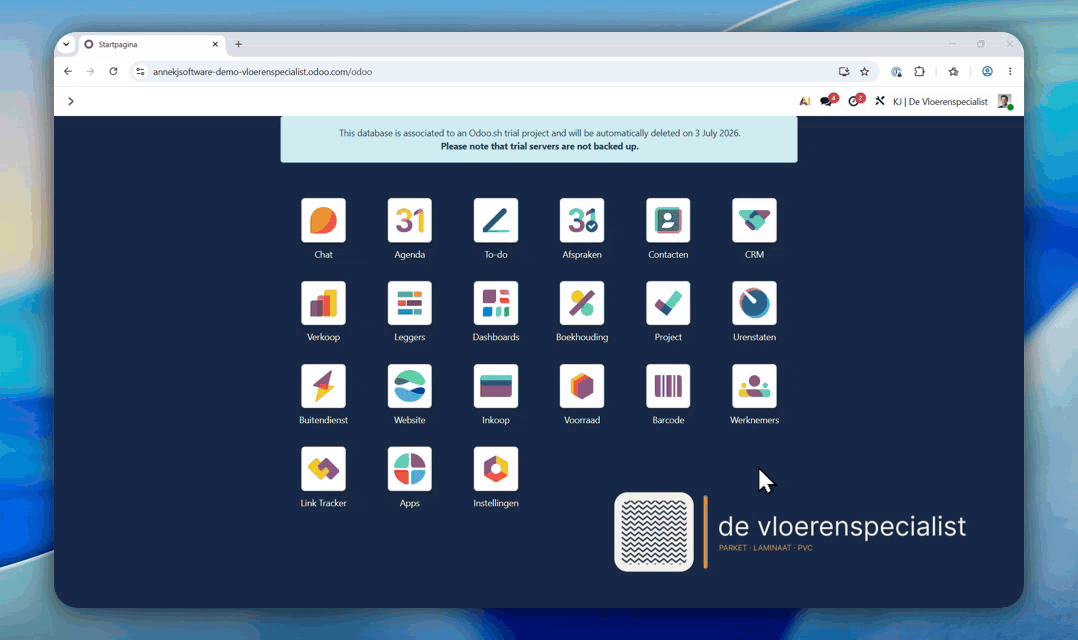Viewport: 1078px width, 640px height.
Task: Switch company KJ | De Vloerenspecialist
Action: coord(940,102)
